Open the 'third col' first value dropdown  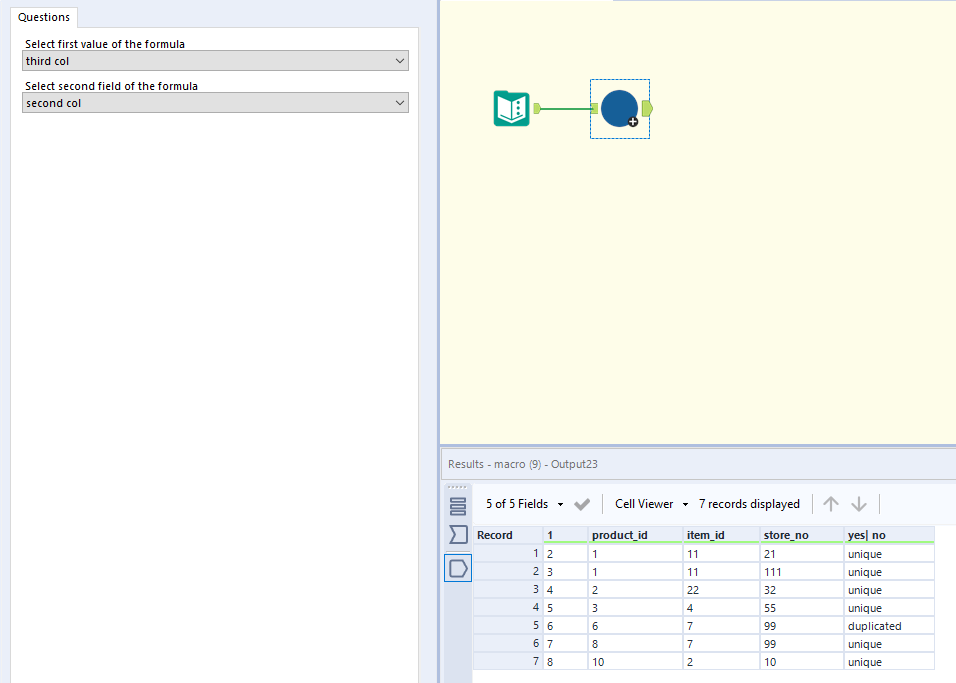[215, 60]
